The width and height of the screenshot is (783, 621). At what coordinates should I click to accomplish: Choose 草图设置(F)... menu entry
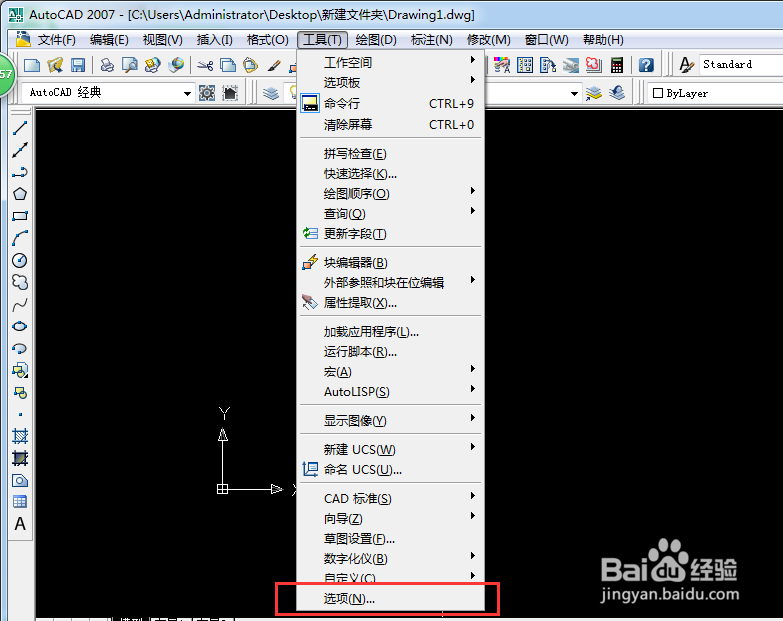[390, 539]
